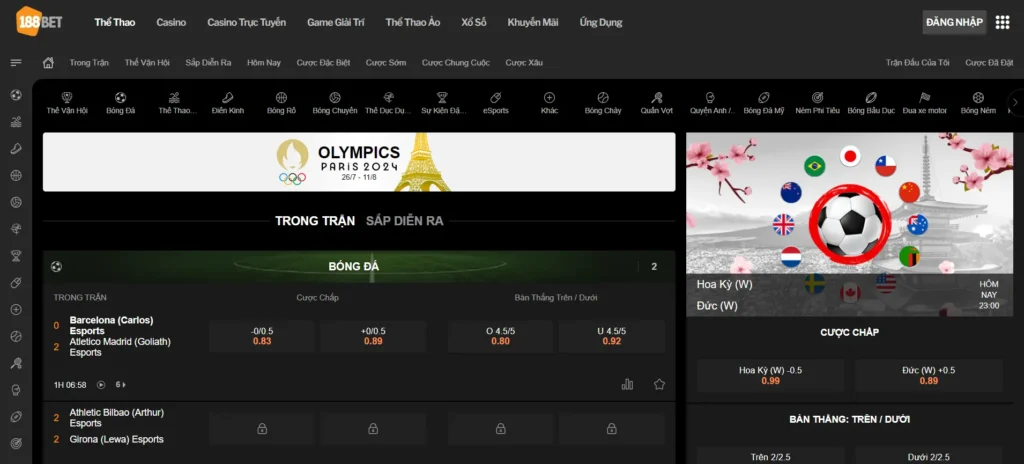Expand the 6 more markets arrow

[x=121, y=385]
